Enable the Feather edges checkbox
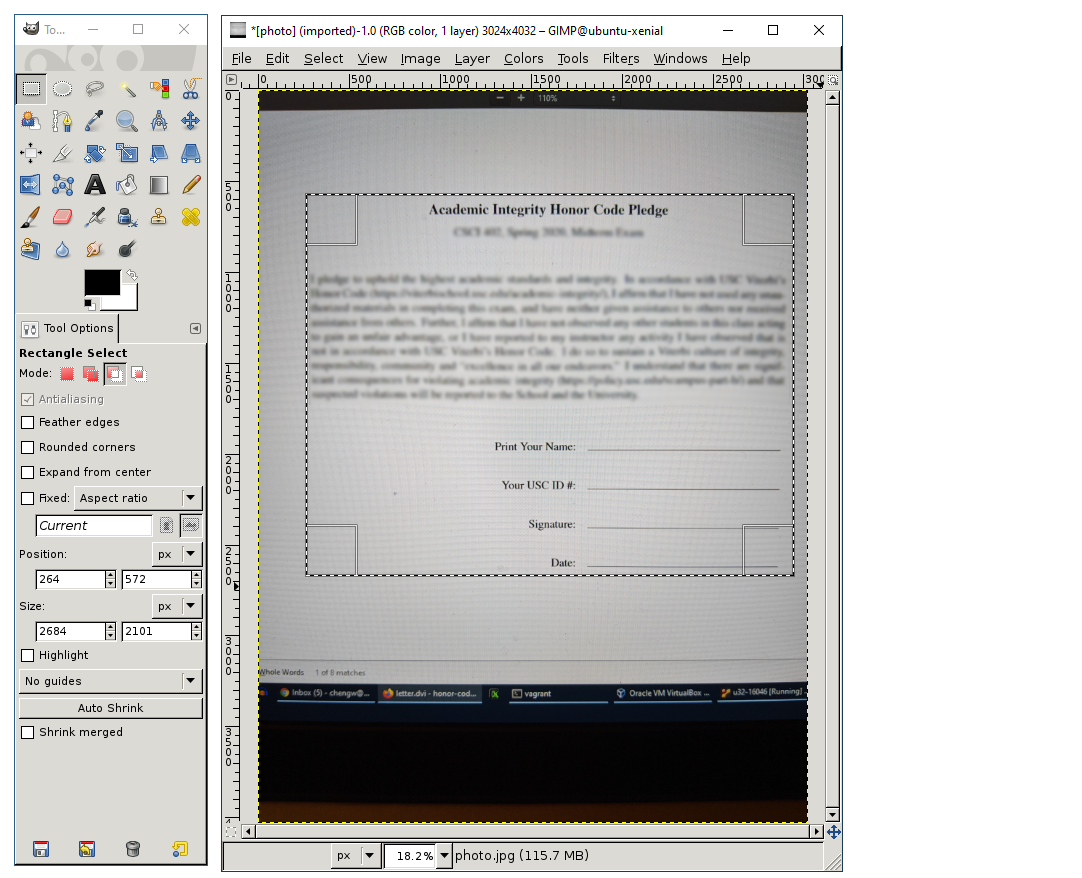The width and height of the screenshot is (1082, 878). [28, 422]
